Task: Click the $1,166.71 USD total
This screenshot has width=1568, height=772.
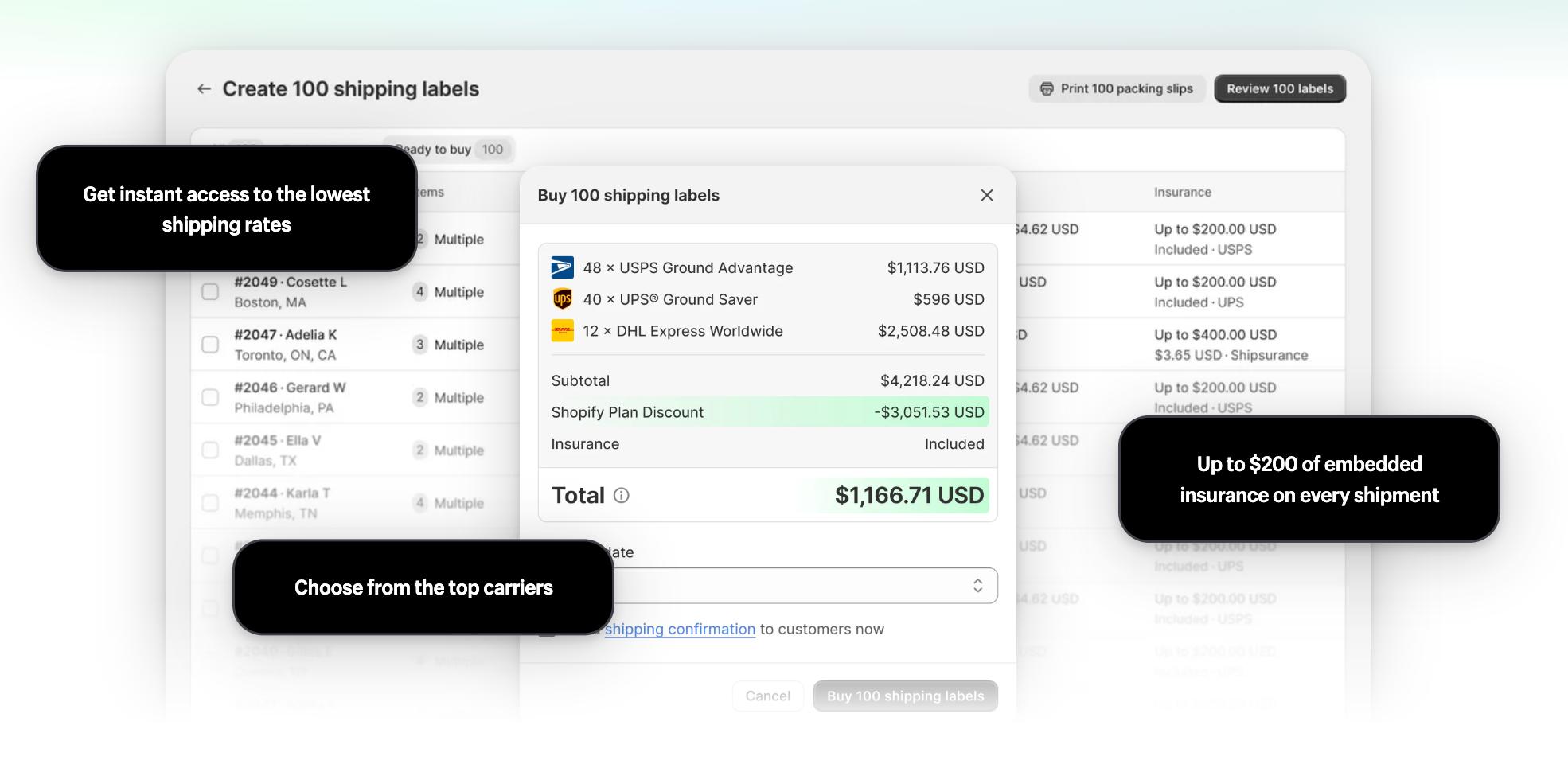Action: click(x=909, y=495)
